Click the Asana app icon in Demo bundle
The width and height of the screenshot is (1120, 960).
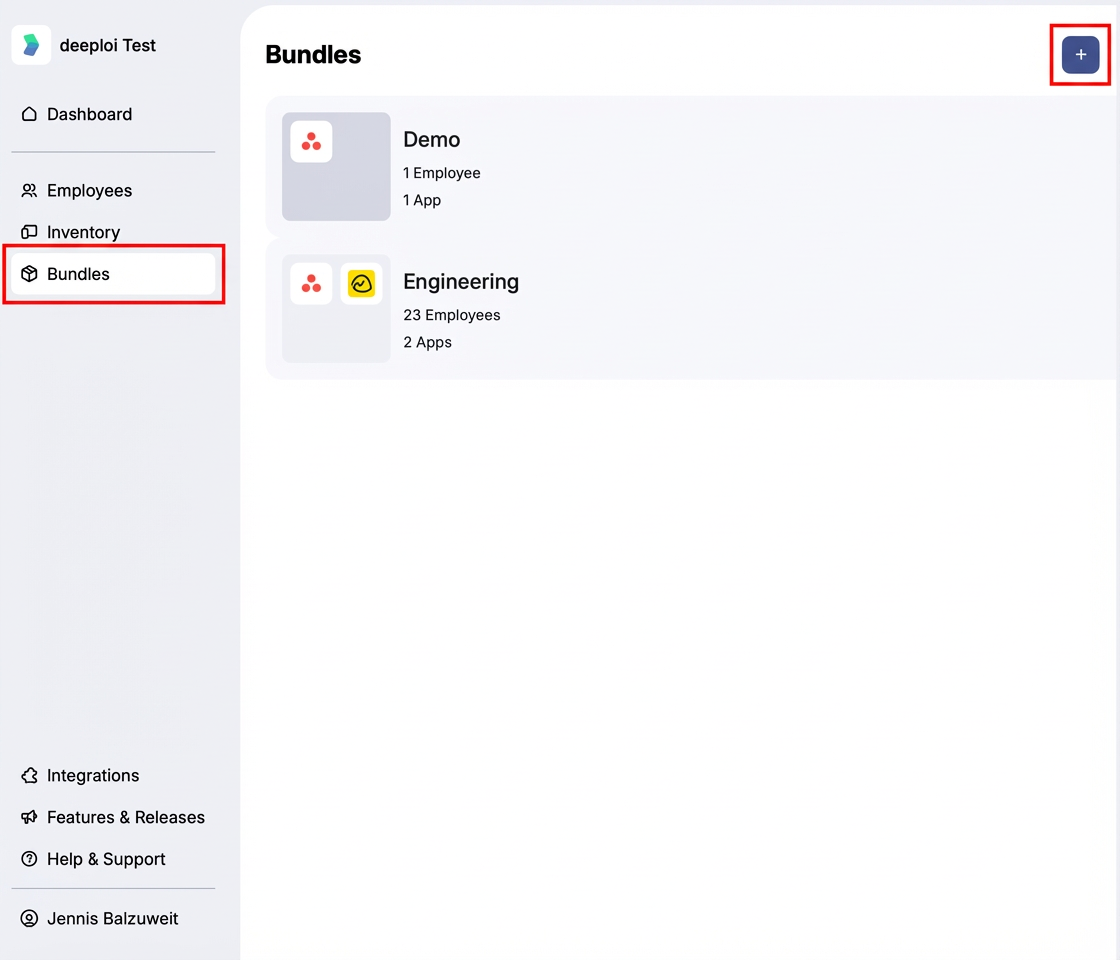coord(311,142)
